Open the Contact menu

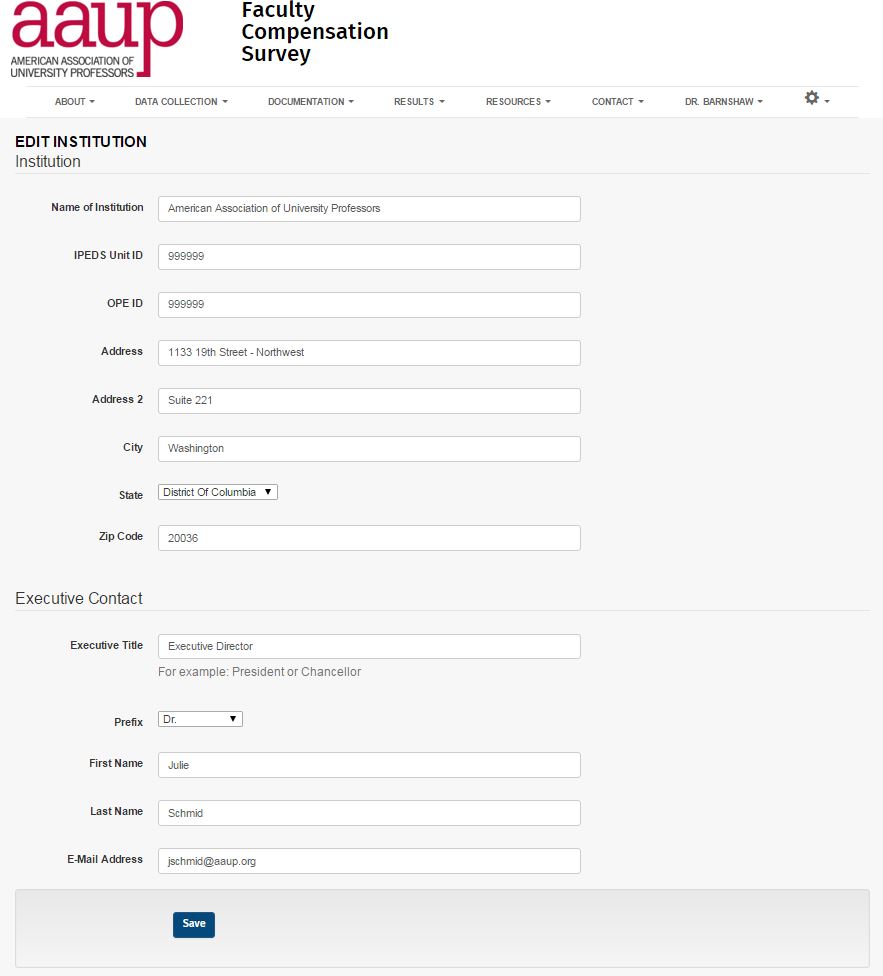[617, 101]
